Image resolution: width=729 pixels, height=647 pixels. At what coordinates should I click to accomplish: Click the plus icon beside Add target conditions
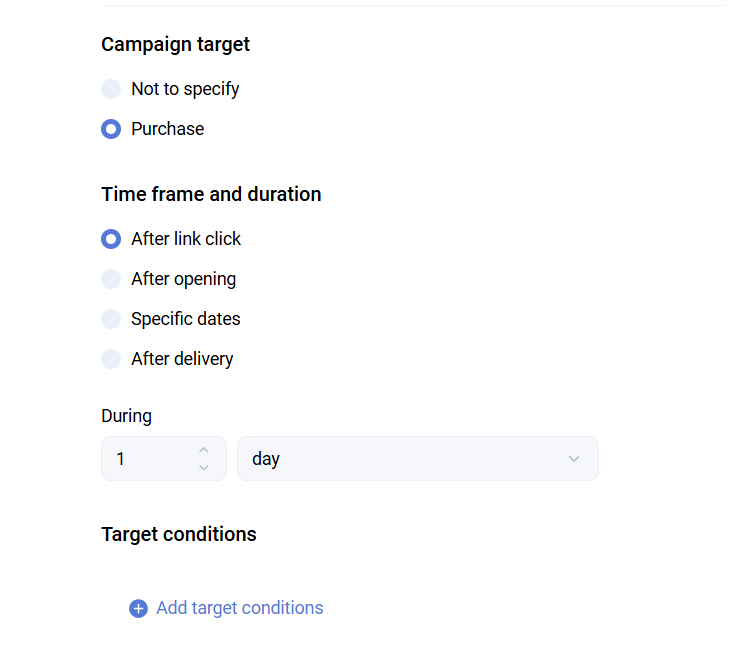pyautogui.click(x=138, y=608)
